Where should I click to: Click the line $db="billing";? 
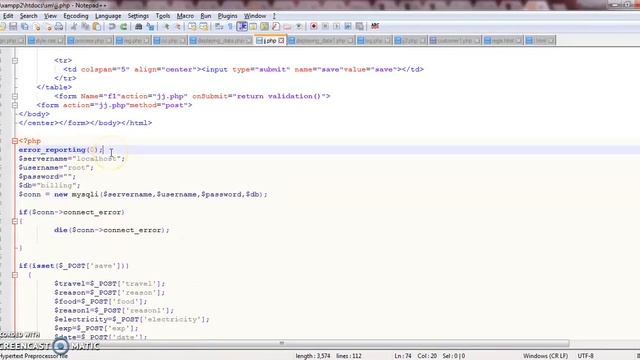coord(49,185)
